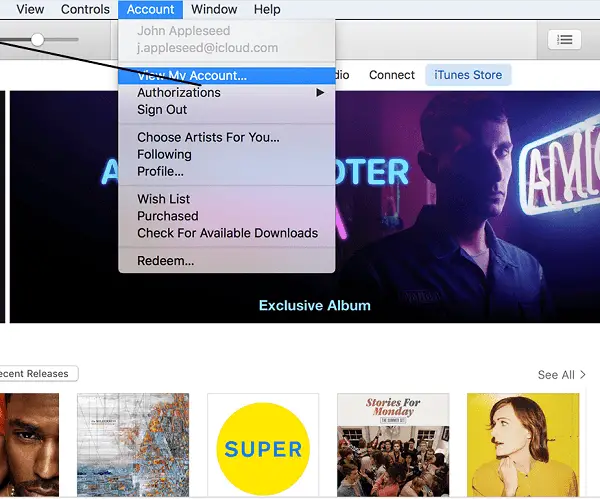Screen dimensions: 600x499
Task: Select Check For Available Downloads
Action: [x=227, y=233]
